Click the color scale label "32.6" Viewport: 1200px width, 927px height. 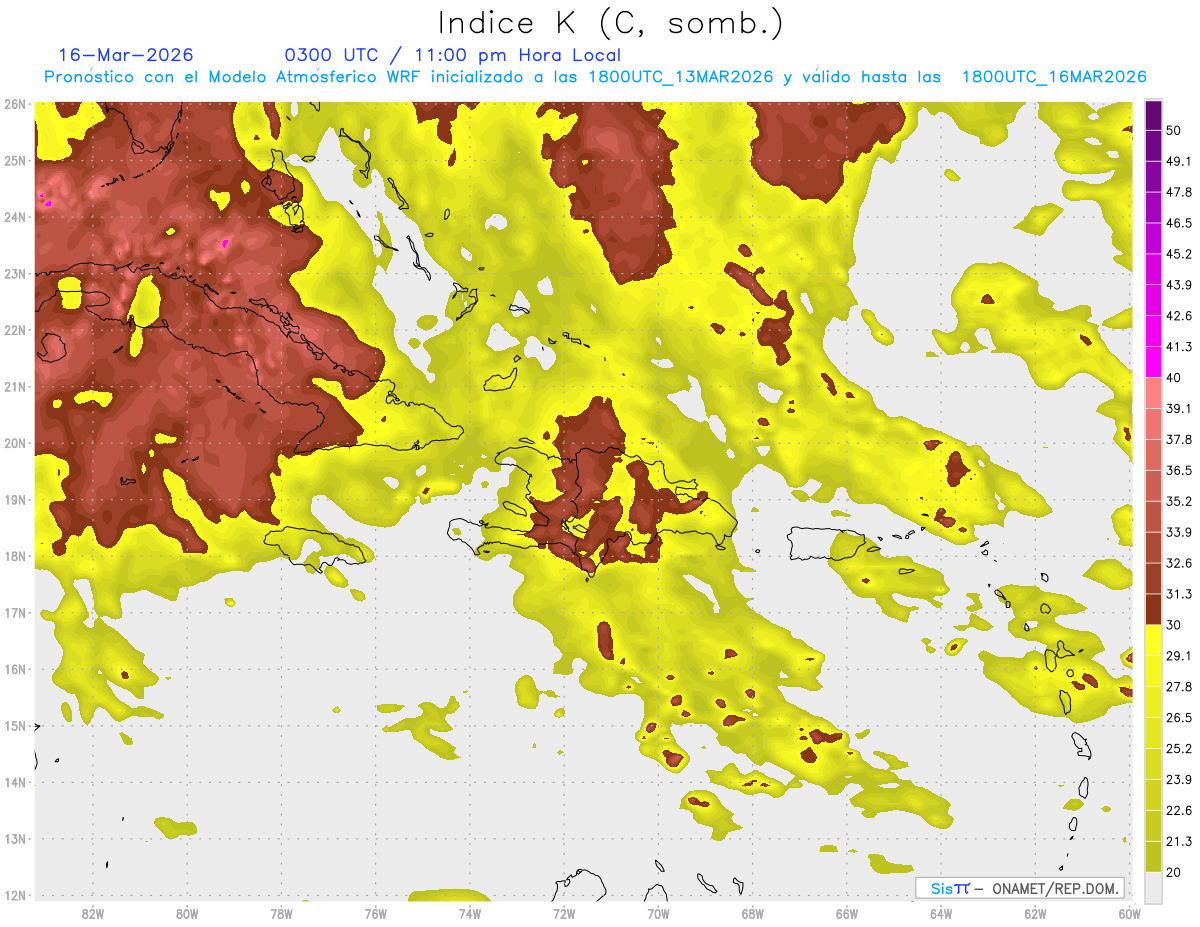[x=1178, y=563]
